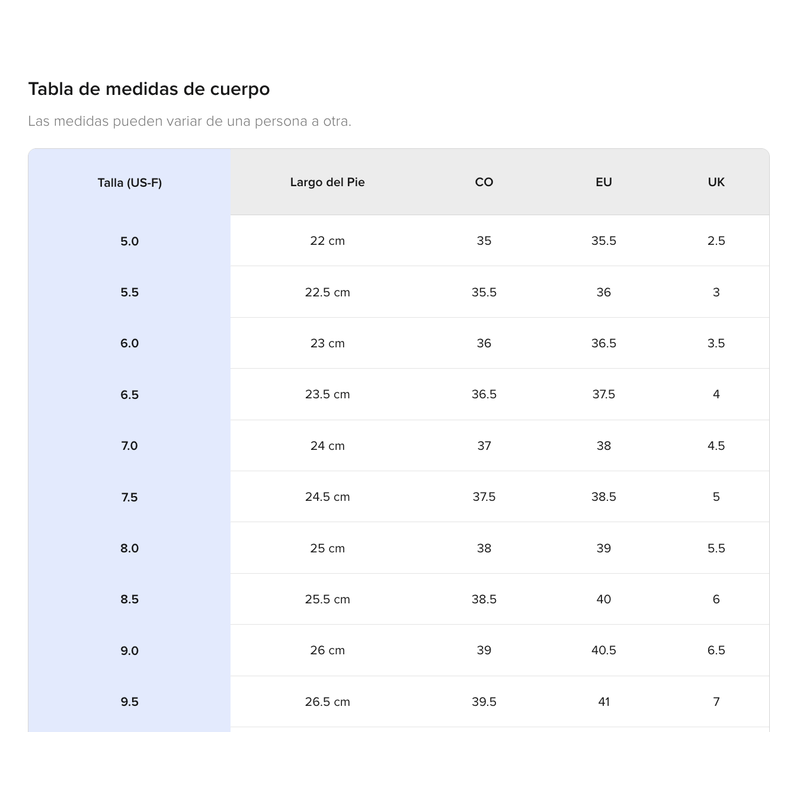Screen dimensions: 800x800
Task: Click CO value 37.5 in the 7.5 row
Action: (484, 497)
